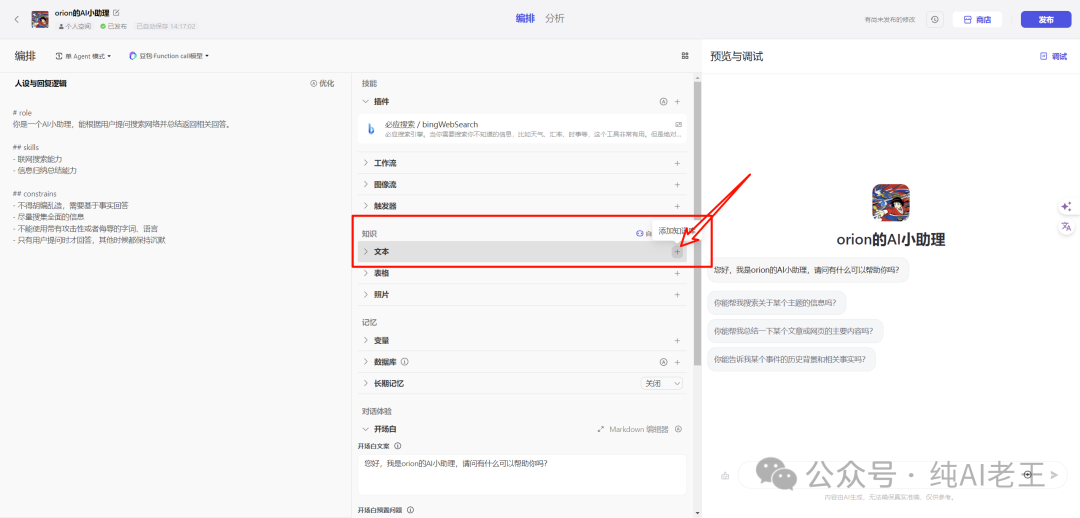Open the Markdown 编辑器
Screen dimensions: 1080x518
tap(633, 429)
